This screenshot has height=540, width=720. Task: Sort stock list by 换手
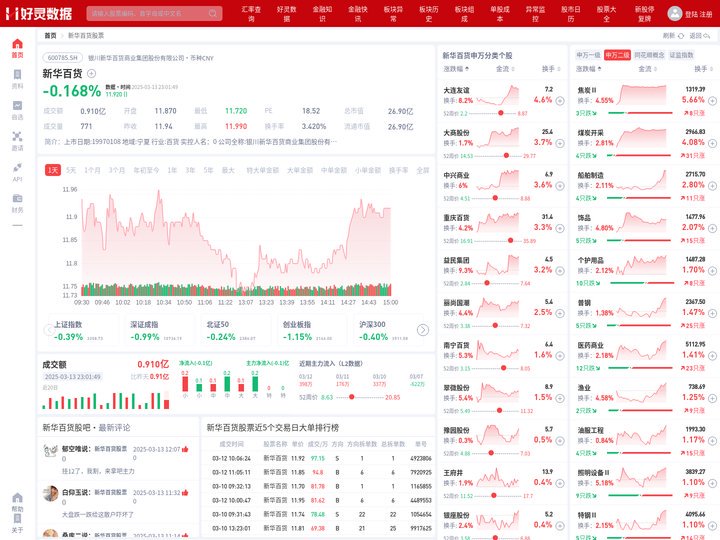click(551, 69)
